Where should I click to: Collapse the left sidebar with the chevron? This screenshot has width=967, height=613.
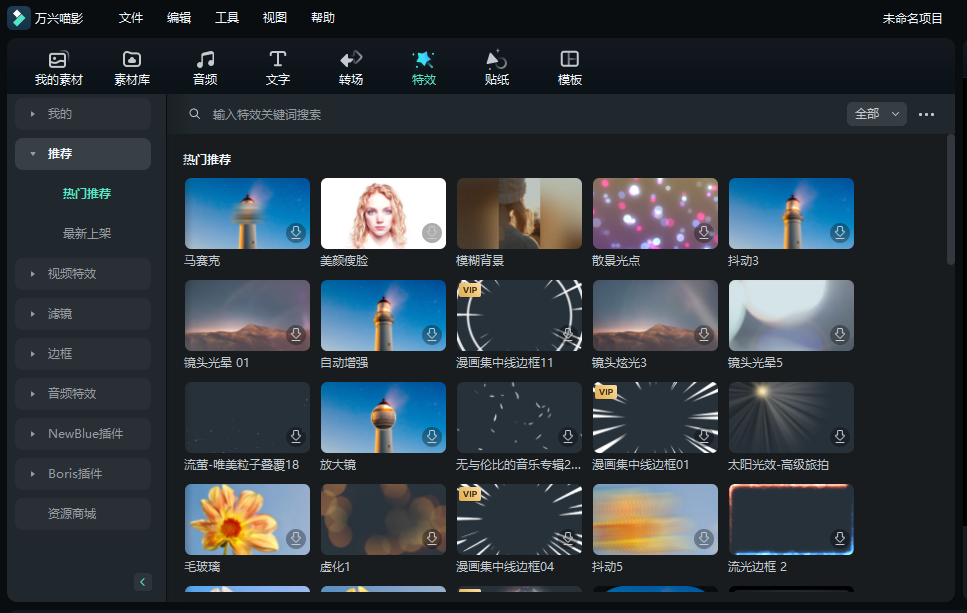pos(142,581)
